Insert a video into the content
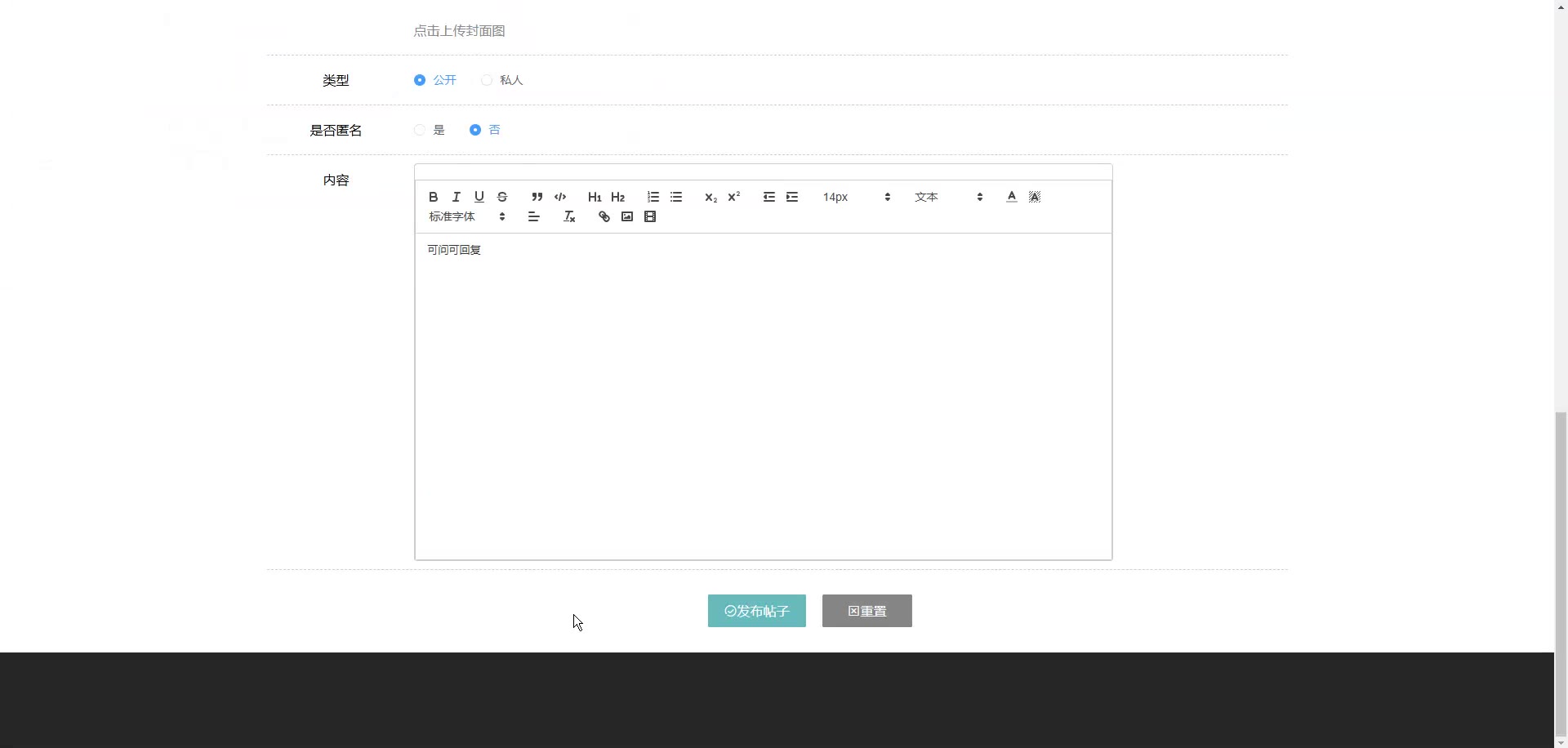This screenshot has width=1568, height=748. pos(650,216)
